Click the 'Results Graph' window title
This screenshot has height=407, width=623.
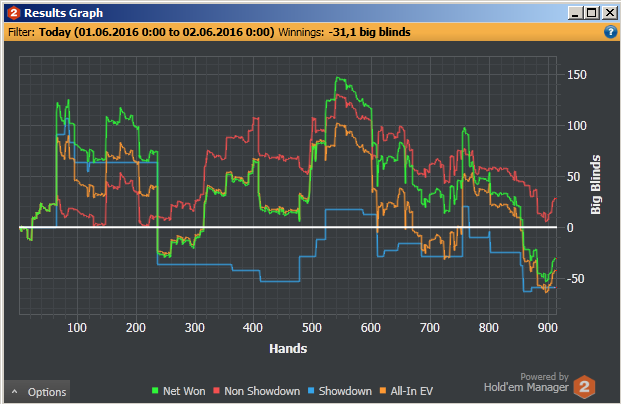(64, 13)
